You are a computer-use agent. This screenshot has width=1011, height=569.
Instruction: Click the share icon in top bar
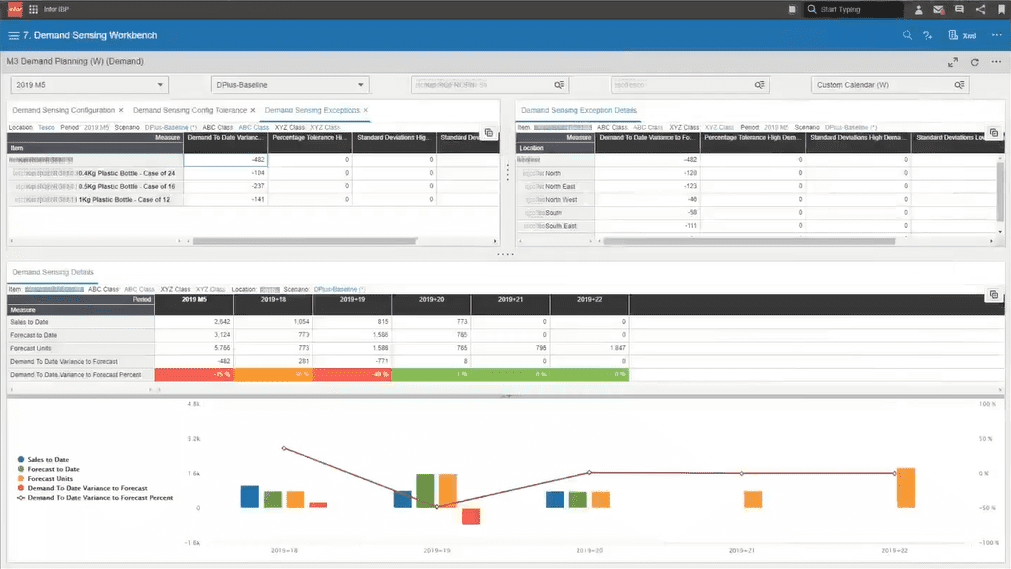pyautogui.click(x=981, y=9)
